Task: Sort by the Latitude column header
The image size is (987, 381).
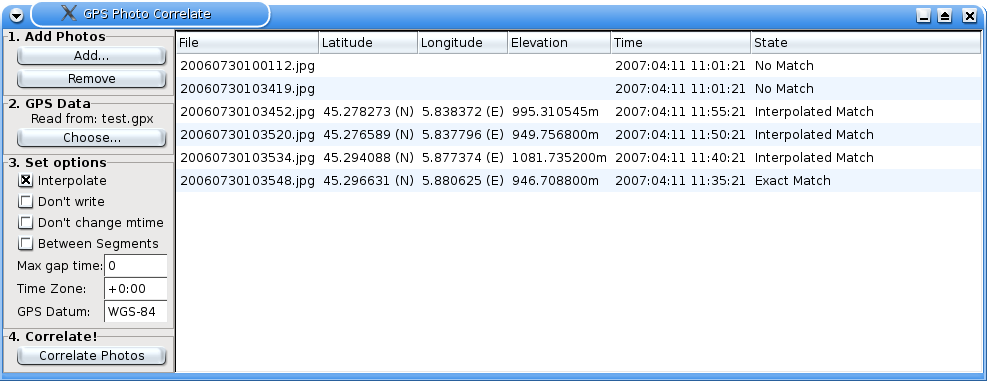Action: click(368, 43)
